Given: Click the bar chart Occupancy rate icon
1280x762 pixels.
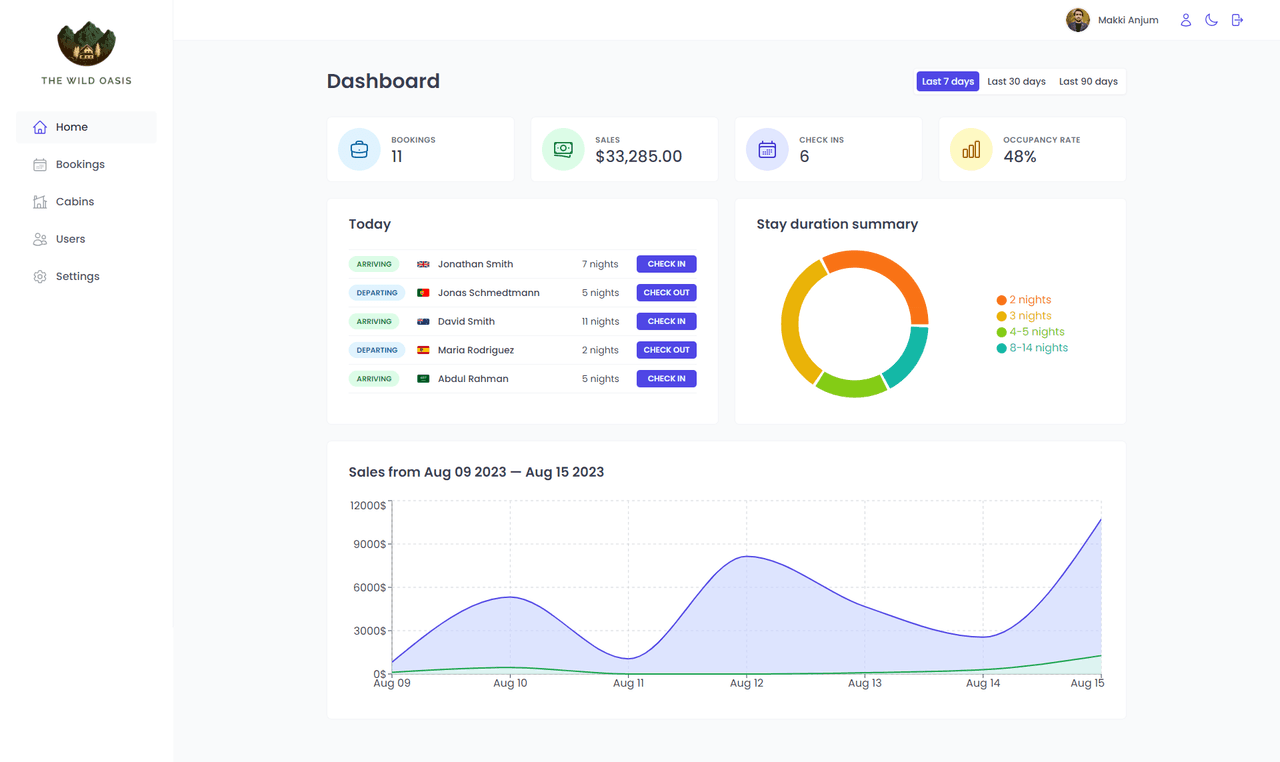Looking at the screenshot, I should tap(971, 150).
